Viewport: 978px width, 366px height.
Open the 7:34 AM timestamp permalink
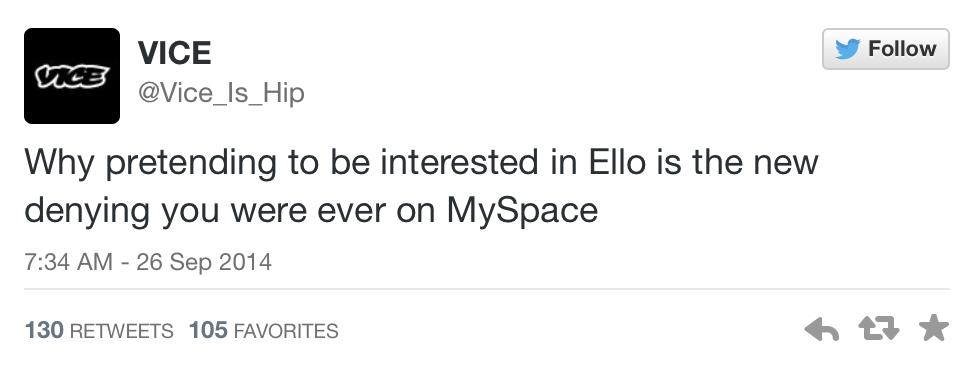click(148, 261)
